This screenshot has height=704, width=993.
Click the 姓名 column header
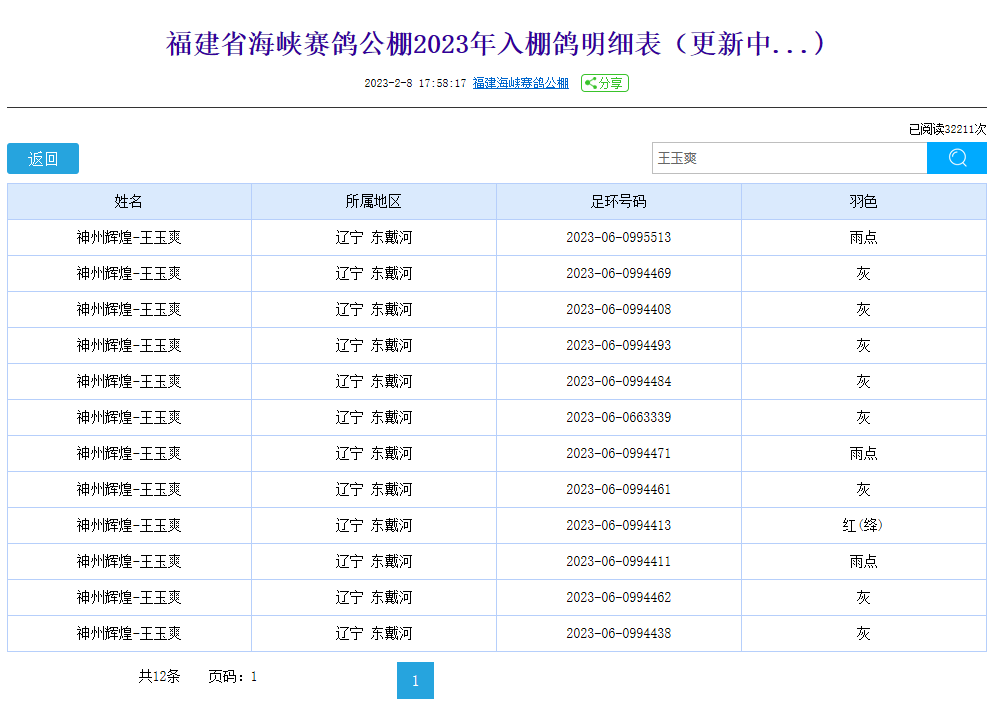pos(129,201)
